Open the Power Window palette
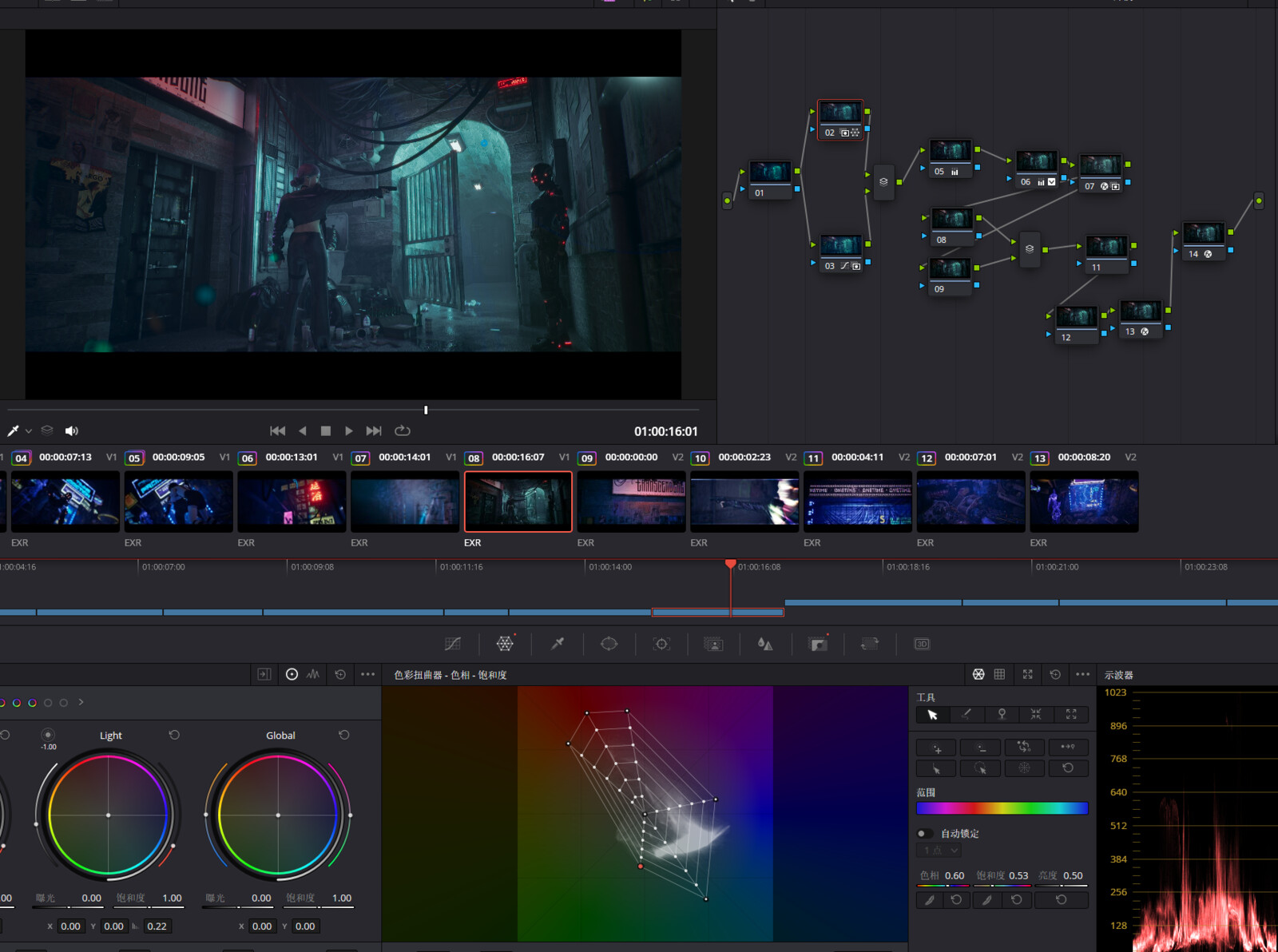The width and height of the screenshot is (1278, 952). pos(609,644)
